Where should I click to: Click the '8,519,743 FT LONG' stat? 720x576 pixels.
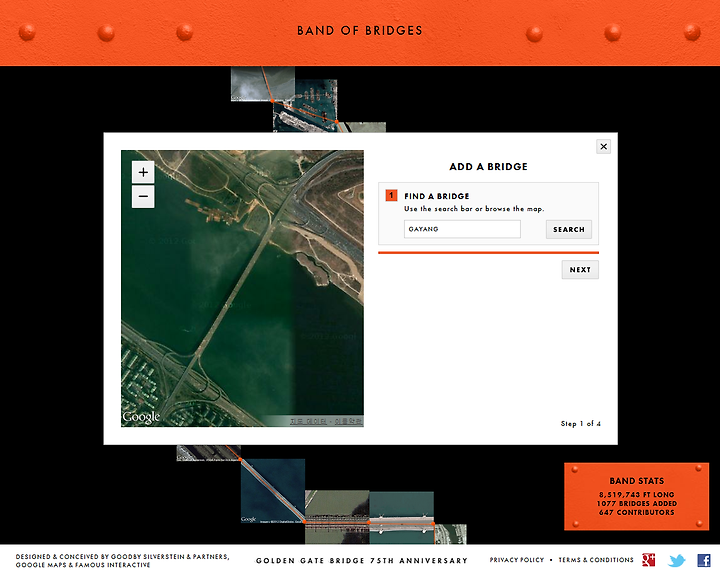[x=636, y=495]
